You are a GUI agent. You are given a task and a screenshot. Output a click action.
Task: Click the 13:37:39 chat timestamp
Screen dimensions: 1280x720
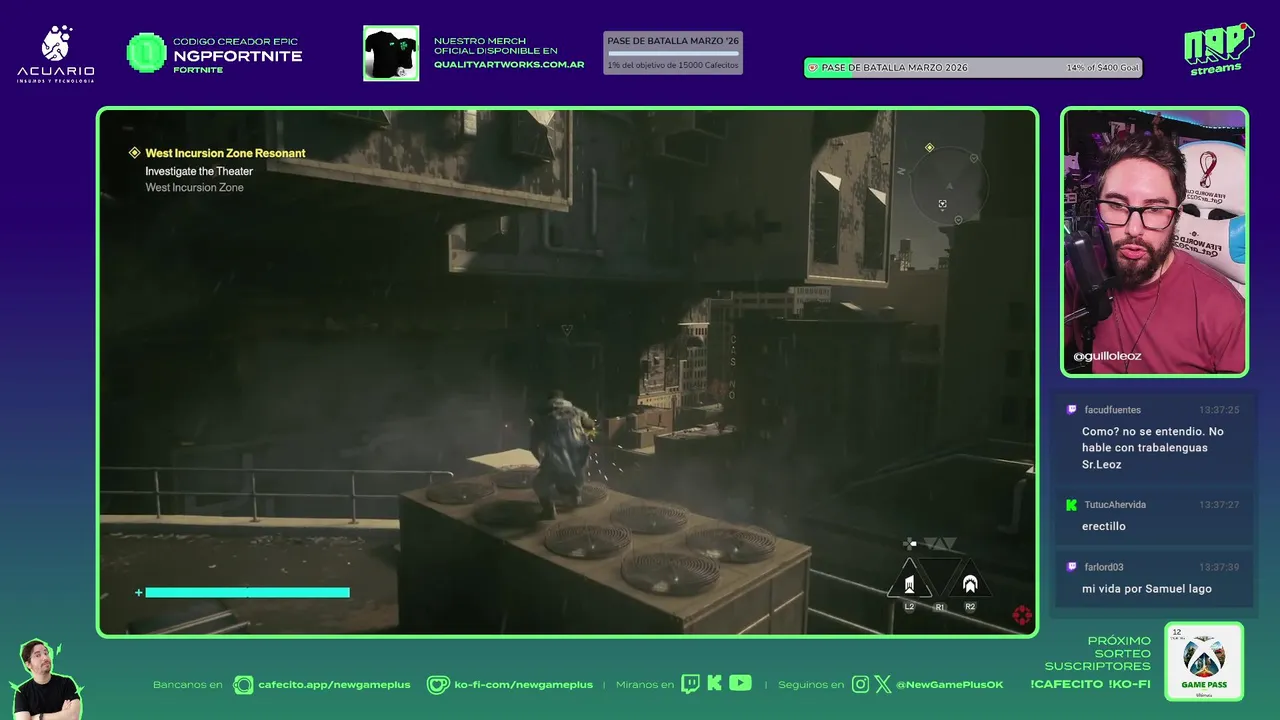click(1219, 567)
